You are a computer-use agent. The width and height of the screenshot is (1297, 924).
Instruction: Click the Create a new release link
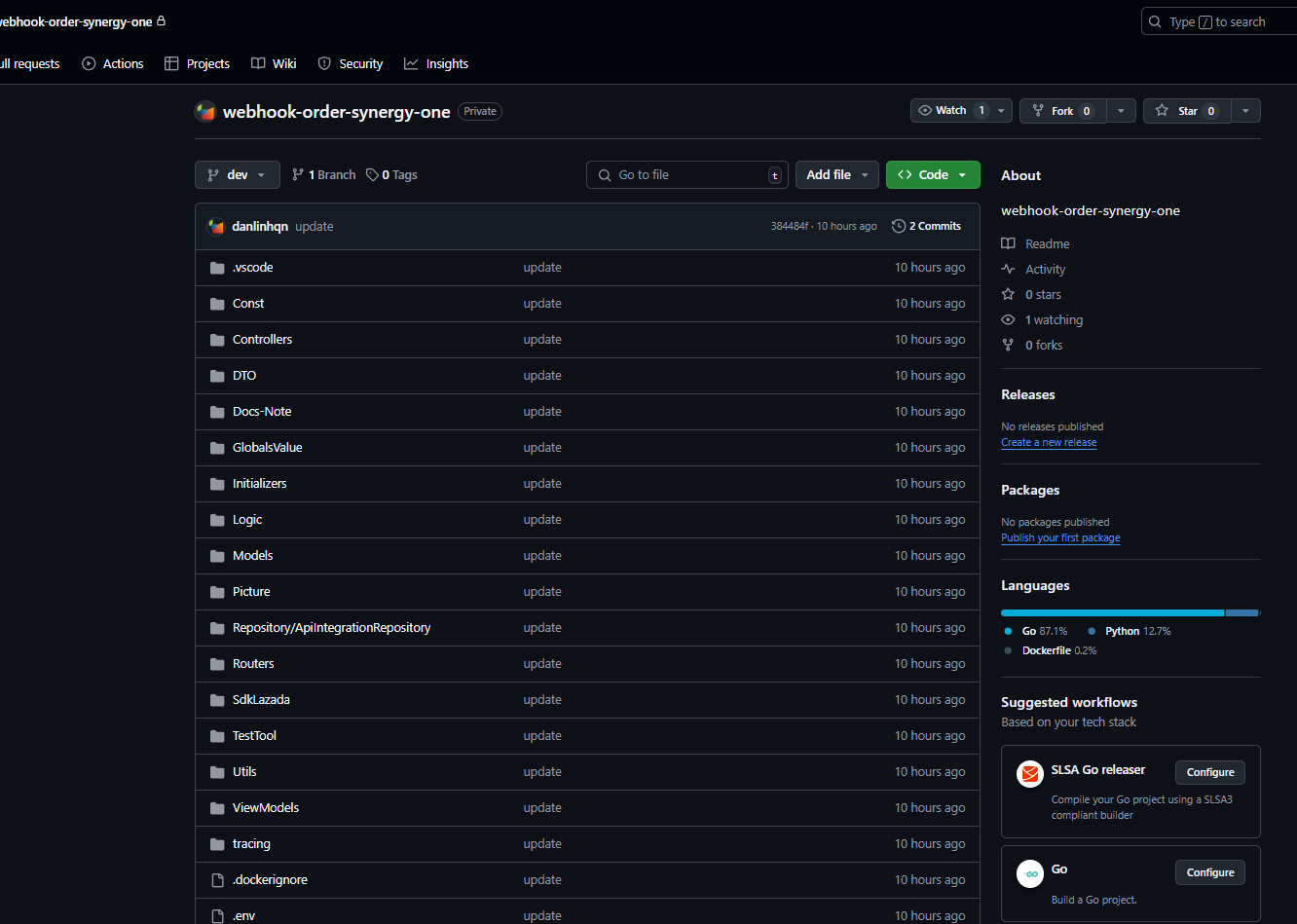[x=1049, y=442]
